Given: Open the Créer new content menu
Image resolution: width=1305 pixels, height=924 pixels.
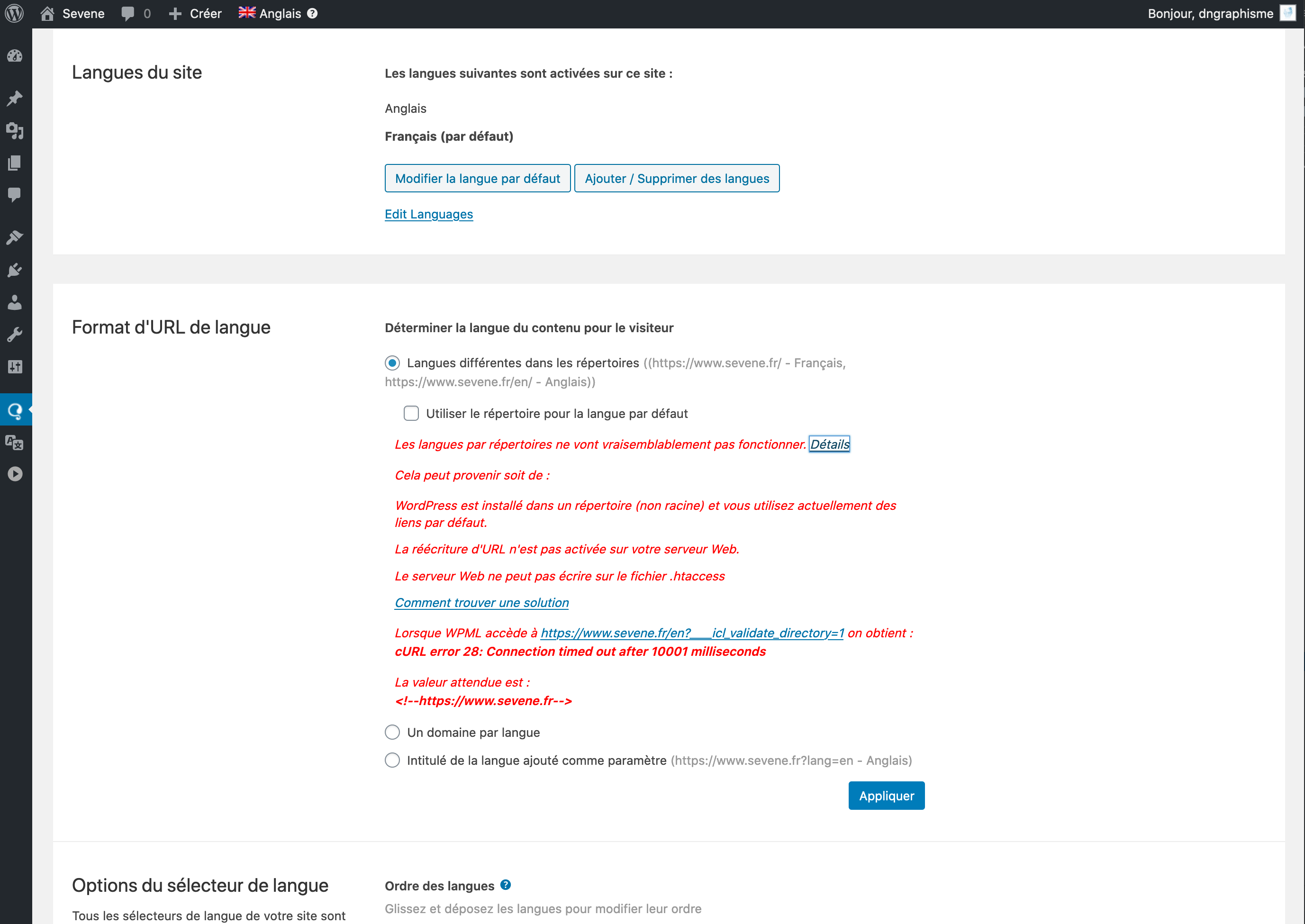Looking at the screenshot, I should coord(195,13).
